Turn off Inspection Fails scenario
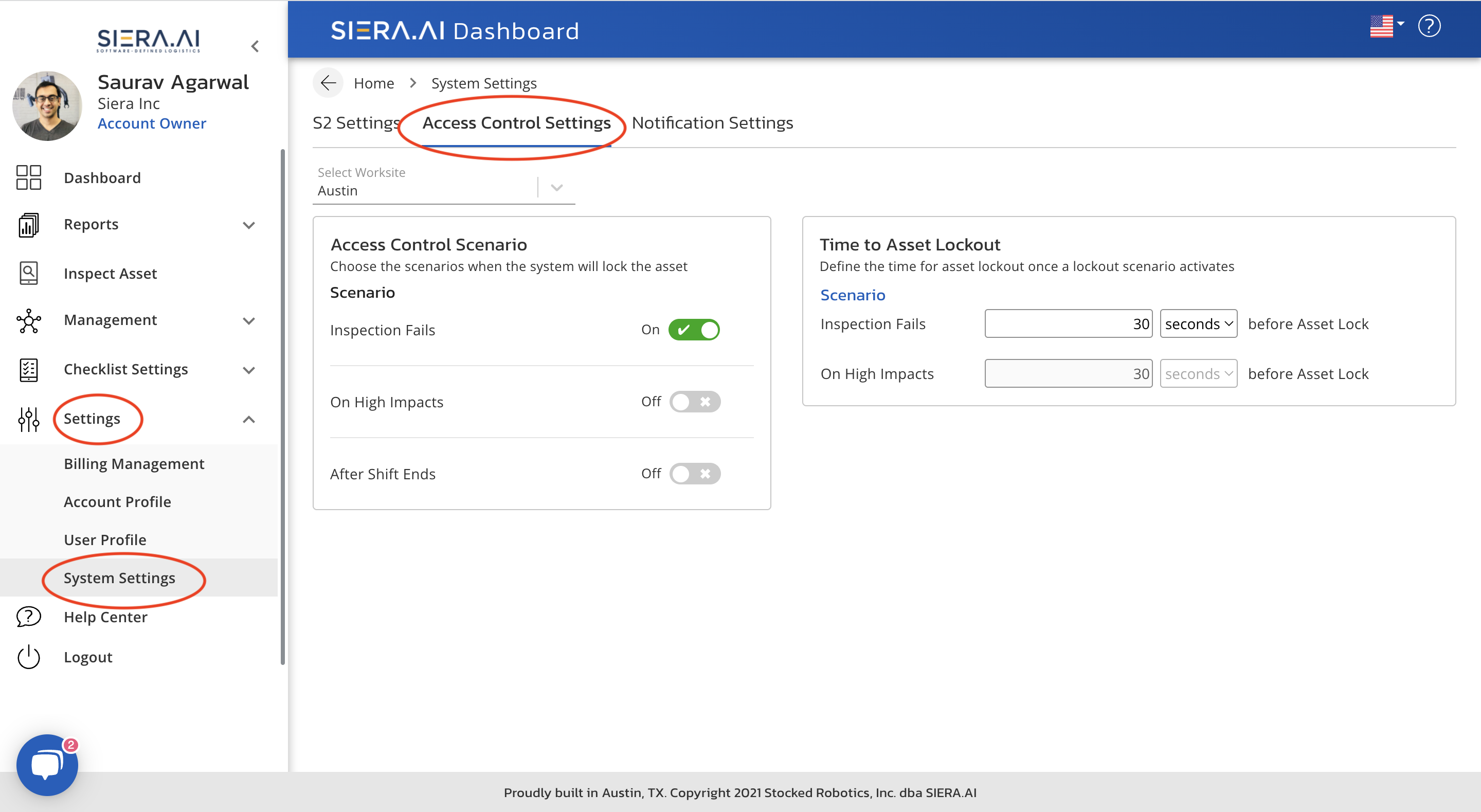Viewport: 1481px width, 812px height. coord(695,330)
